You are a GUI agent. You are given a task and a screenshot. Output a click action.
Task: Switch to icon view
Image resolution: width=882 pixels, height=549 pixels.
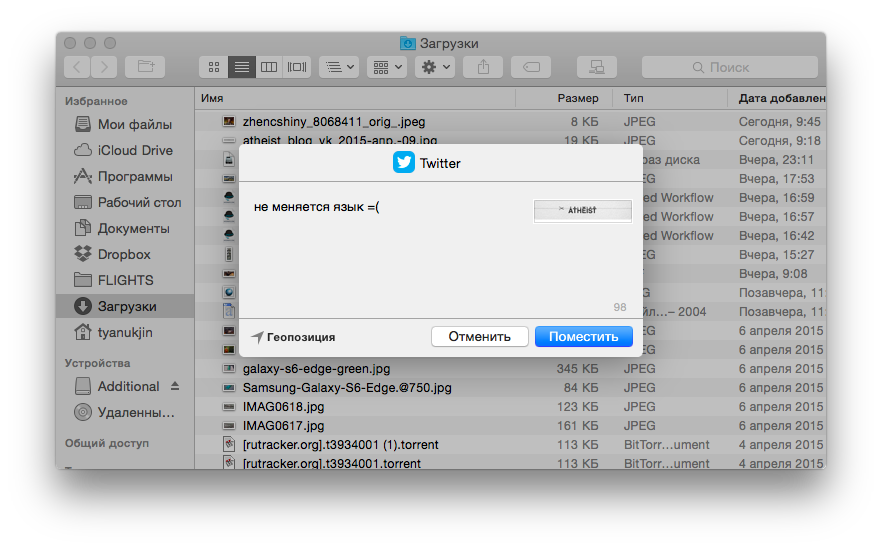point(214,67)
